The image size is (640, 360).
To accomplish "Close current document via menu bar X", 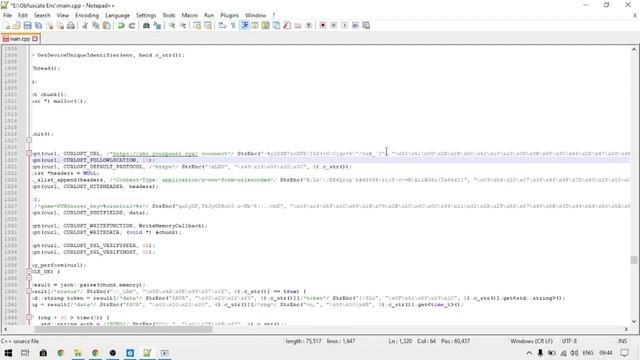I will [x=635, y=15].
